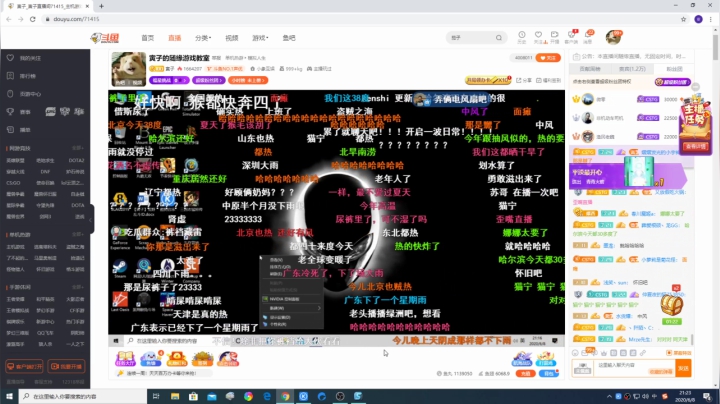The height and width of the screenshot is (404, 720).
Task: Click the chat message input field
Action: point(635,368)
